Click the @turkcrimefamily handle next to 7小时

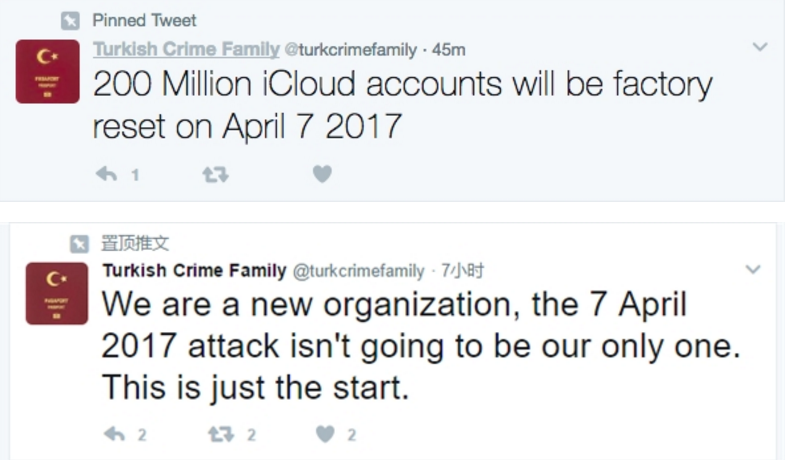click(x=359, y=270)
